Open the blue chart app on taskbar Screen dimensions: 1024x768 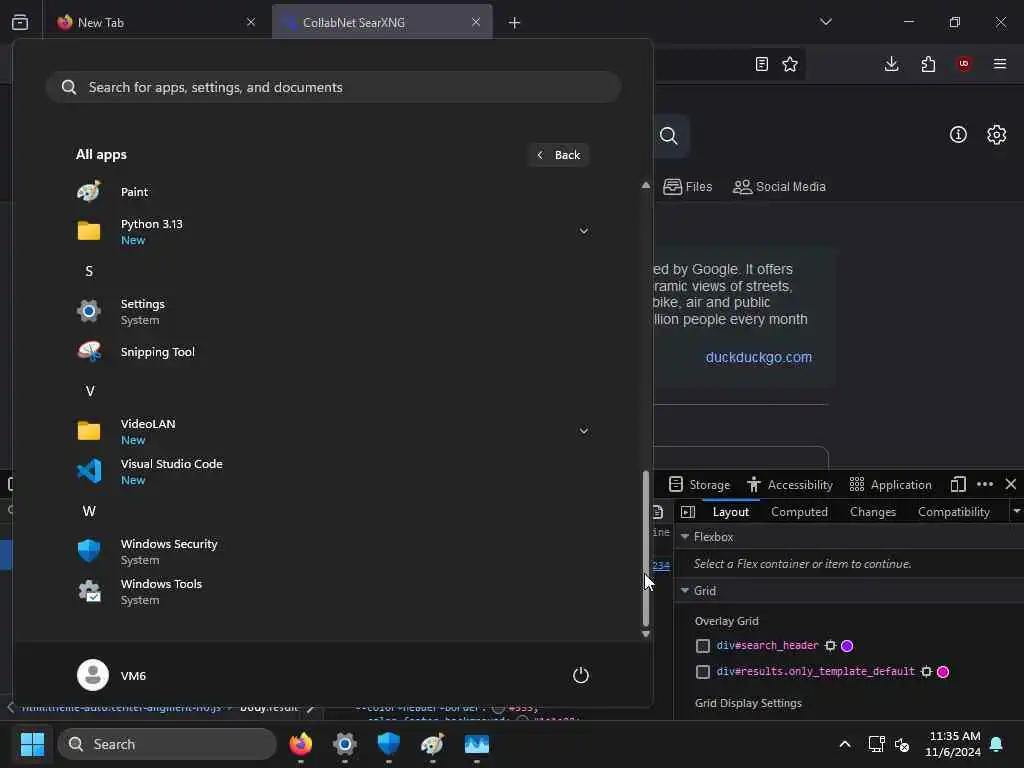click(477, 744)
